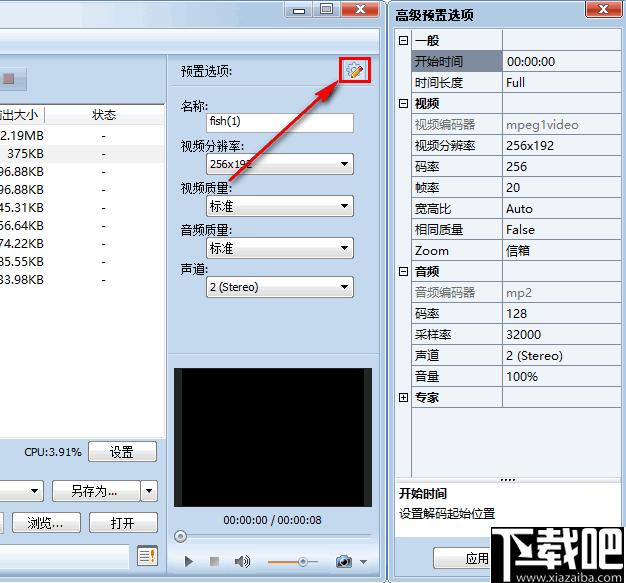Open the 声道 dropdown

pyautogui.click(x=279, y=288)
